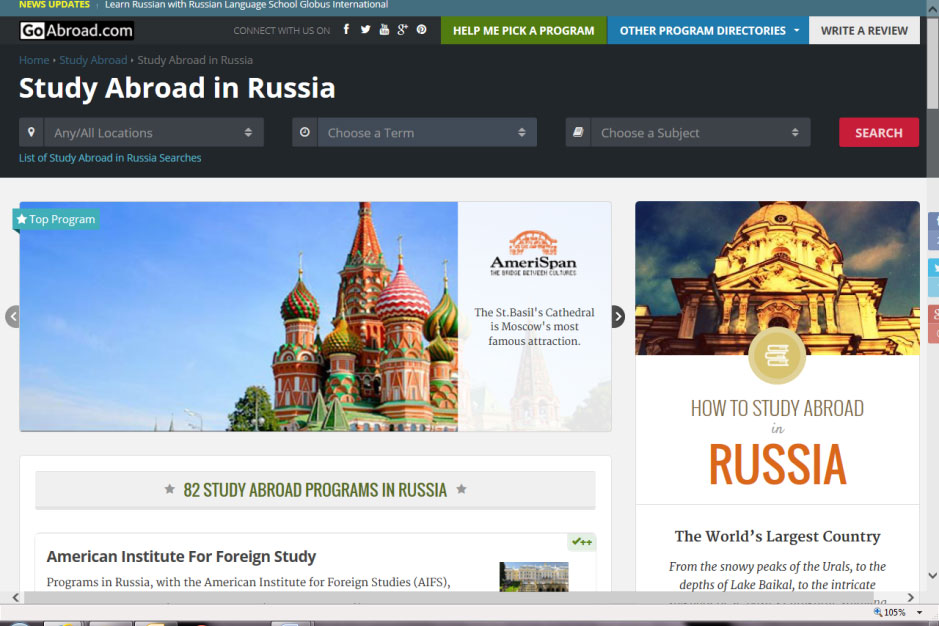Screen dimensions: 939x626
Task: Click the Top Program badge
Action: [x=56, y=219]
